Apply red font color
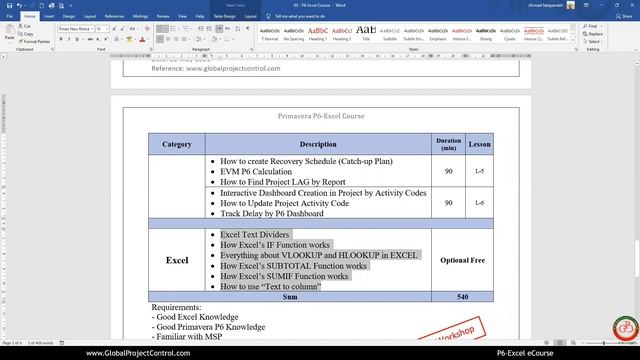The width and height of the screenshot is (640, 360). tap(142, 39)
